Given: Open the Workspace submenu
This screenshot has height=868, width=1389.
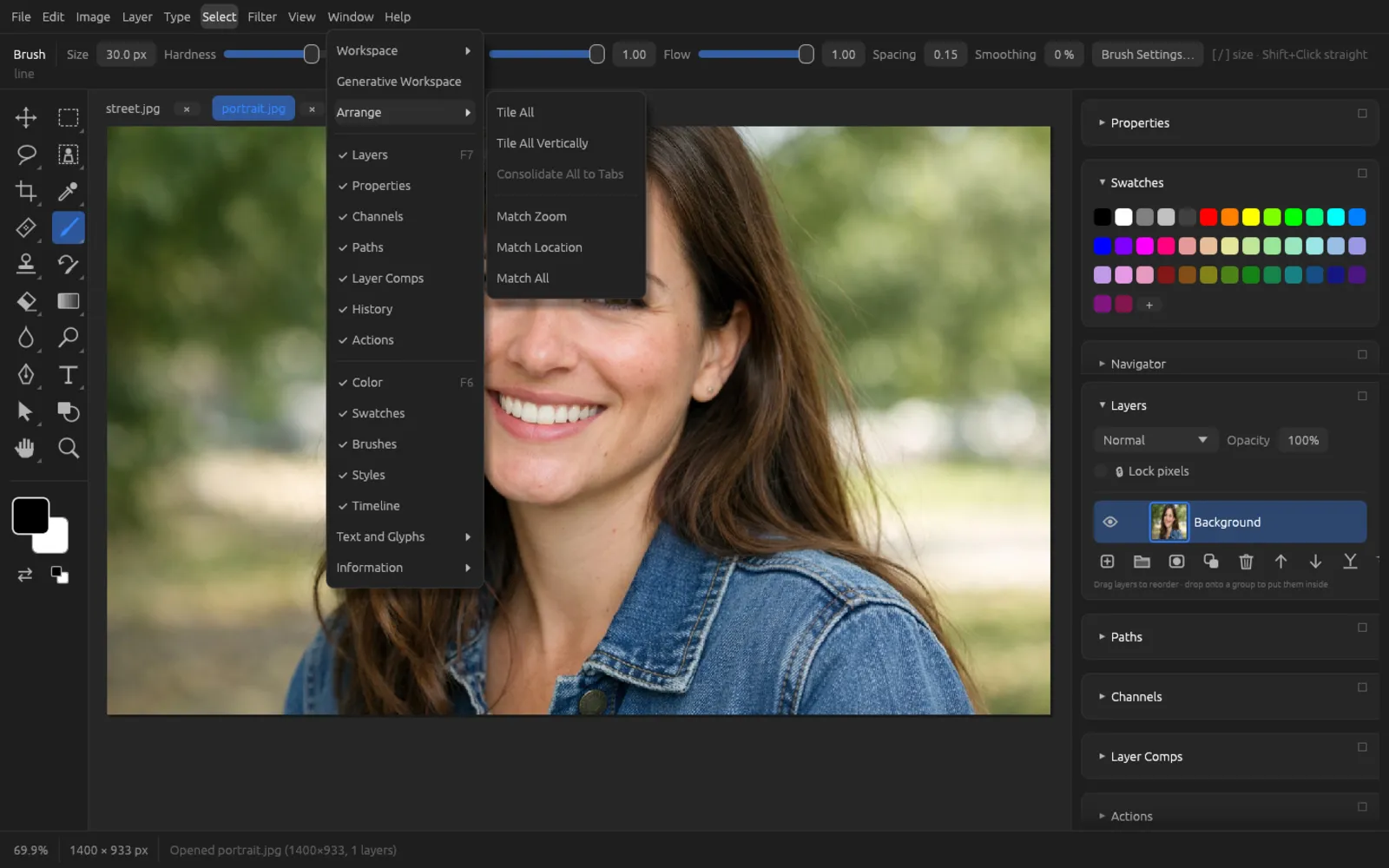Looking at the screenshot, I should pyautogui.click(x=405, y=50).
